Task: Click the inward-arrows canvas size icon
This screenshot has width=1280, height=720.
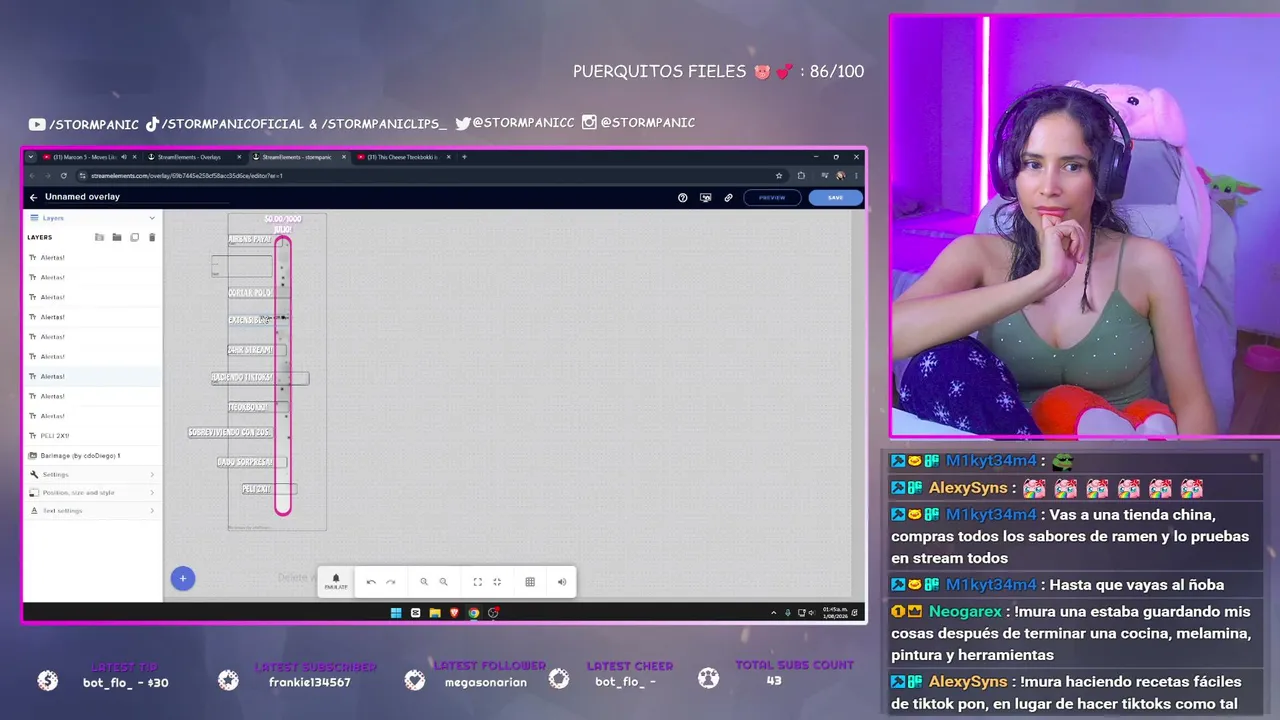Action: [497, 581]
